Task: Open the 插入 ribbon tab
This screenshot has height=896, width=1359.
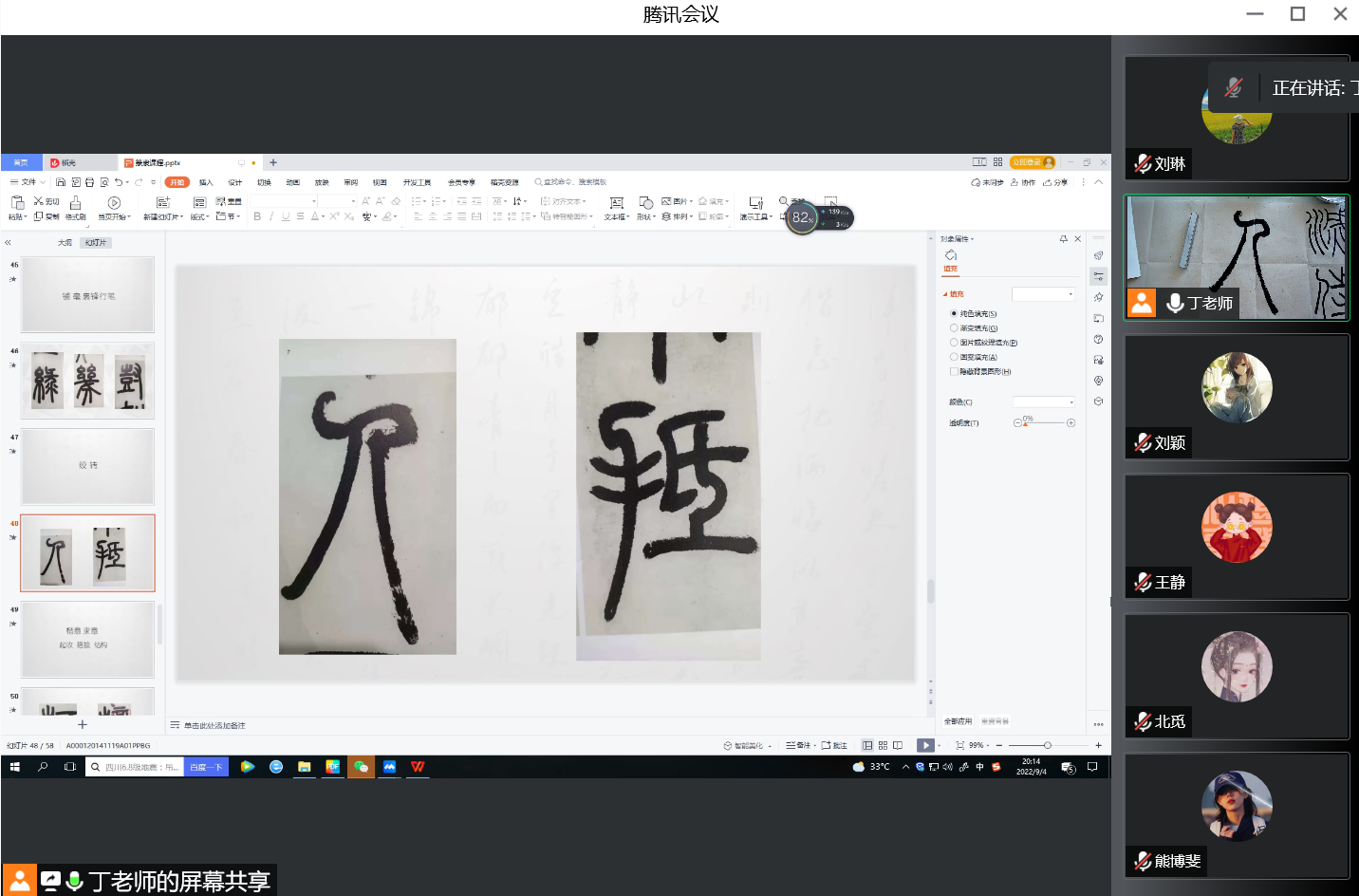Action: (x=206, y=182)
